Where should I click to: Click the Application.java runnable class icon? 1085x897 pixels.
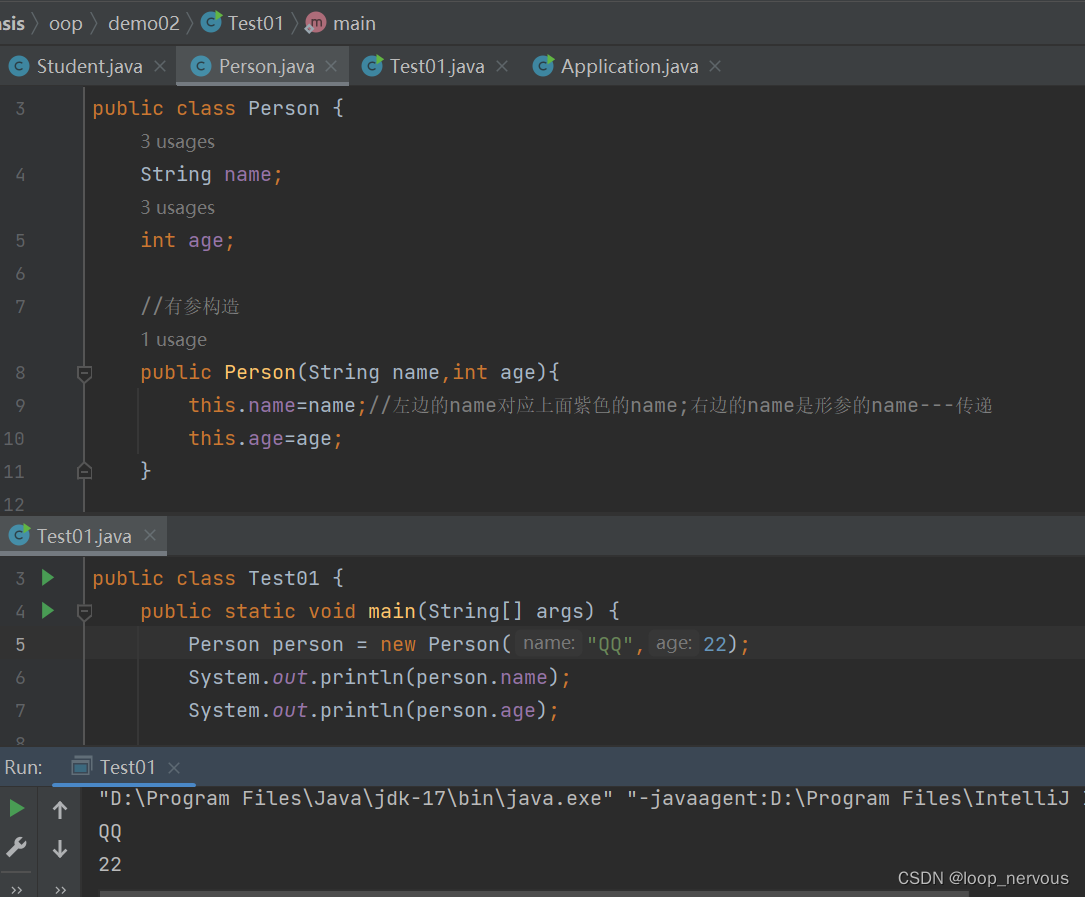tap(543, 66)
